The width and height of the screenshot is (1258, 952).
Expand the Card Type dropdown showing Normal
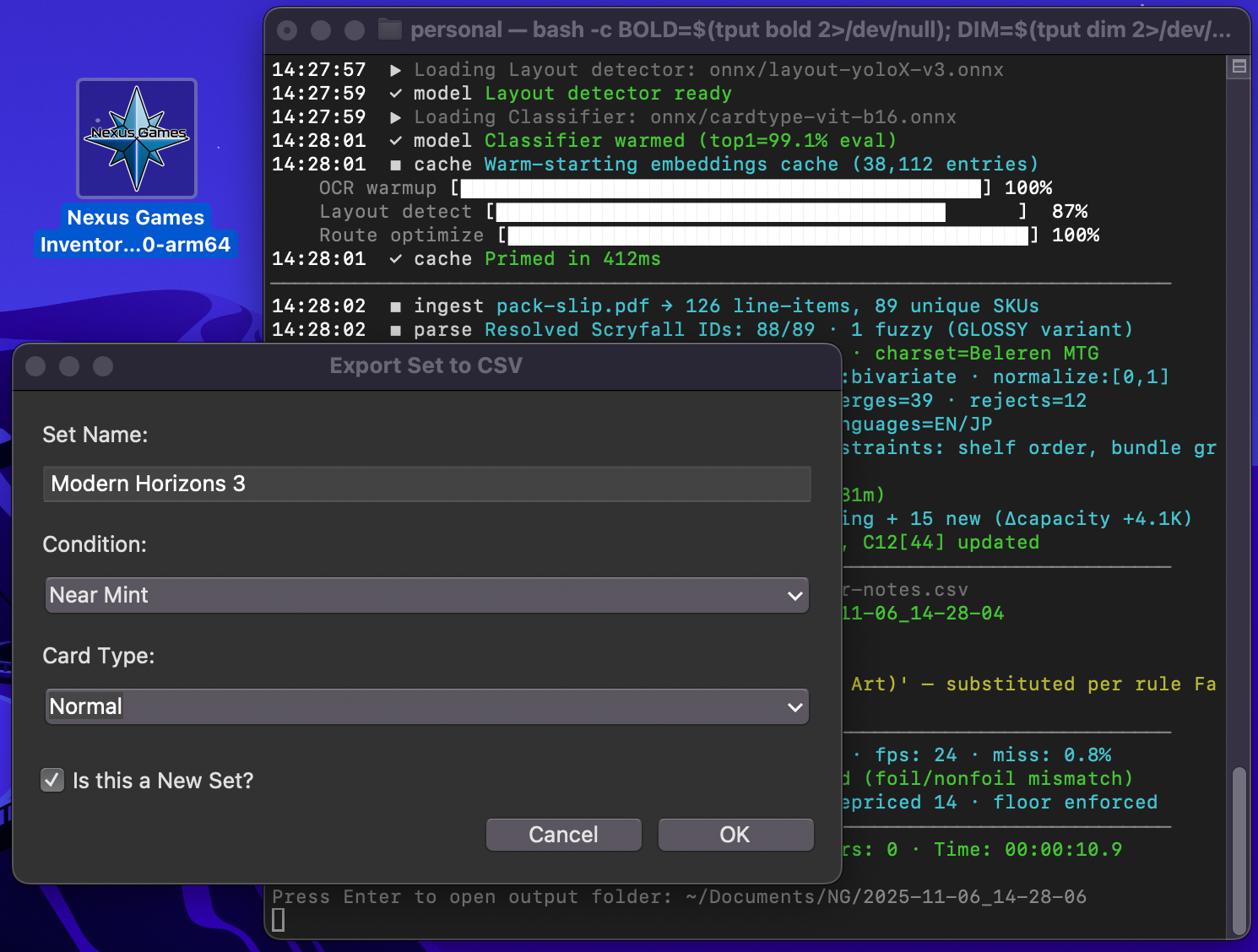click(x=426, y=706)
